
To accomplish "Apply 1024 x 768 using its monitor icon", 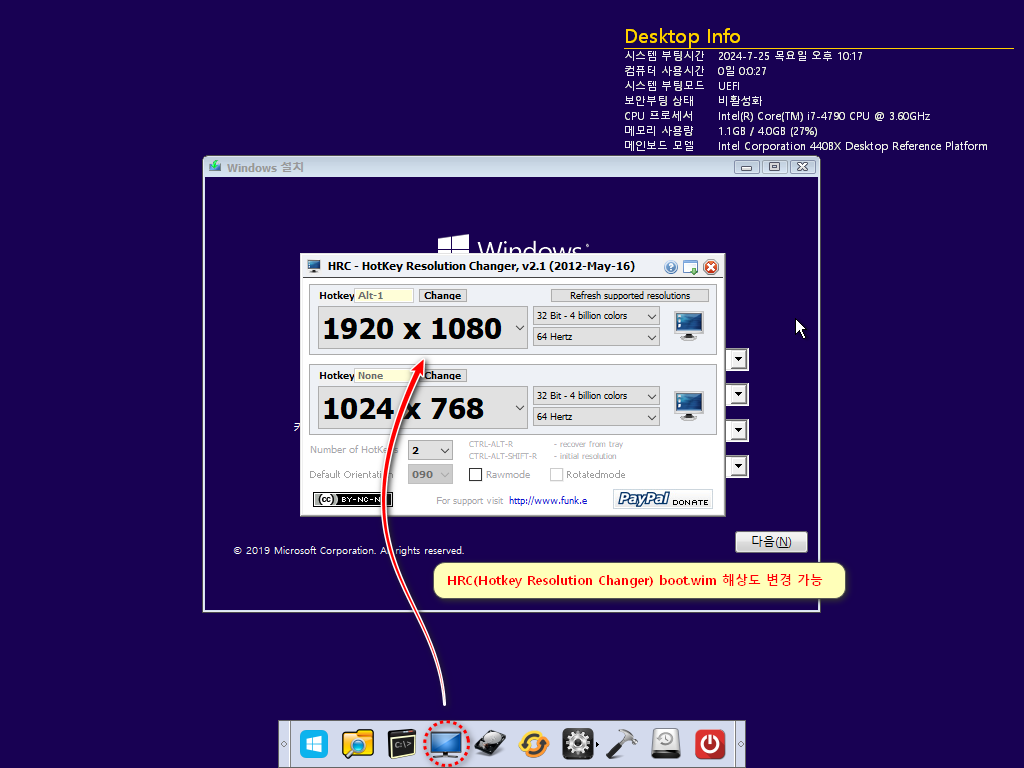I will (689, 406).
